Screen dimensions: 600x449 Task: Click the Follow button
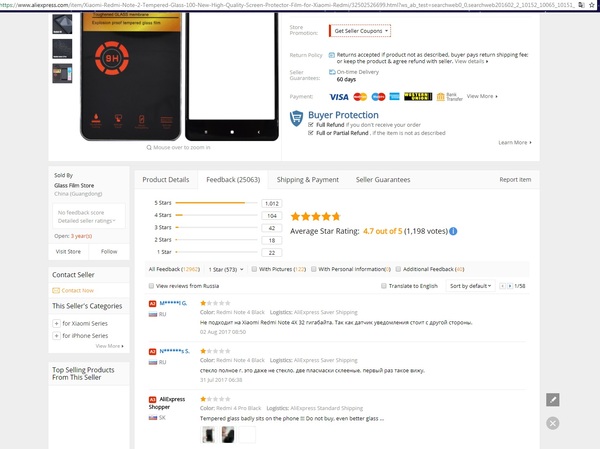tap(109, 251)
